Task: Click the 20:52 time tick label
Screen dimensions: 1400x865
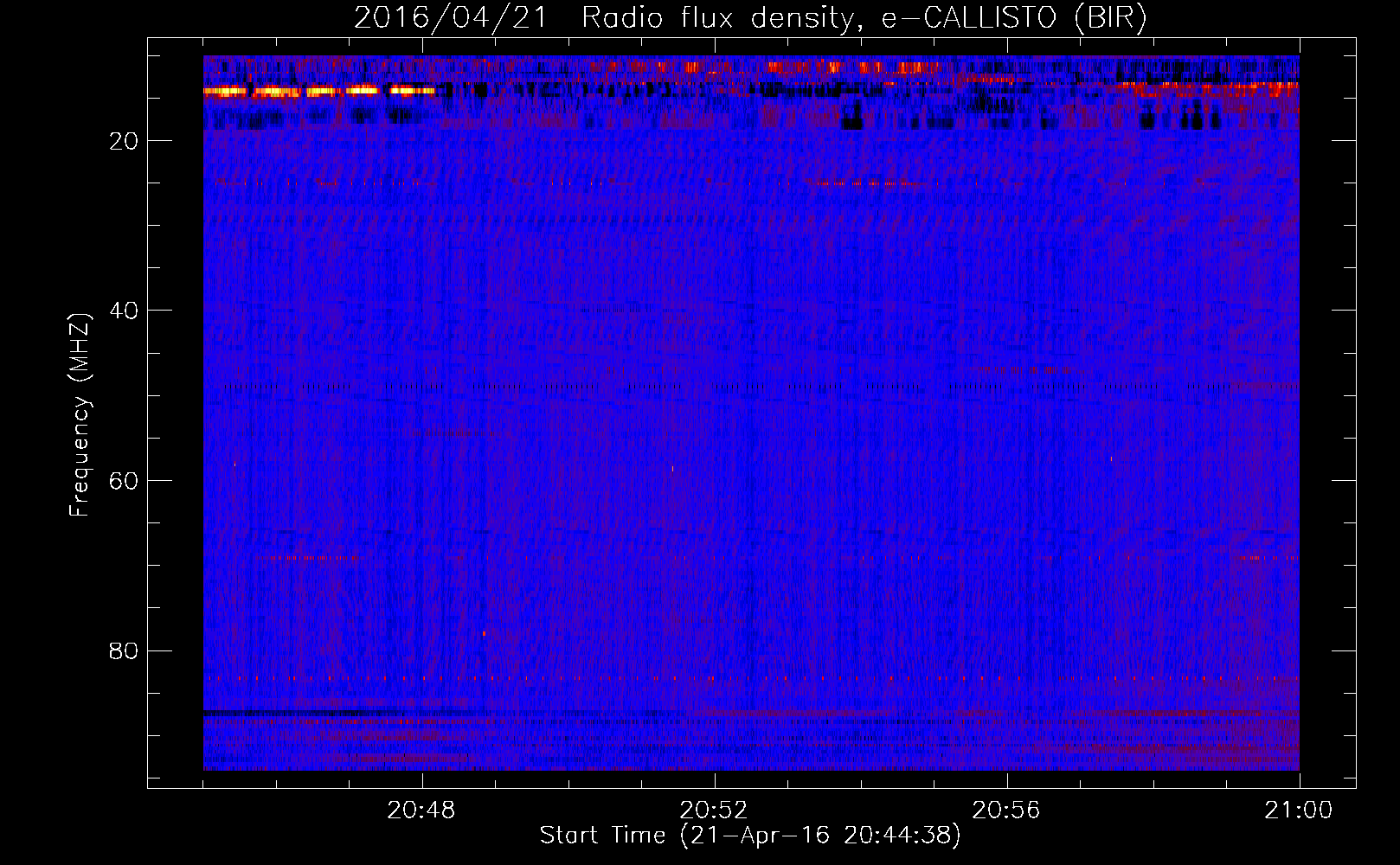Action: [714, 811]
